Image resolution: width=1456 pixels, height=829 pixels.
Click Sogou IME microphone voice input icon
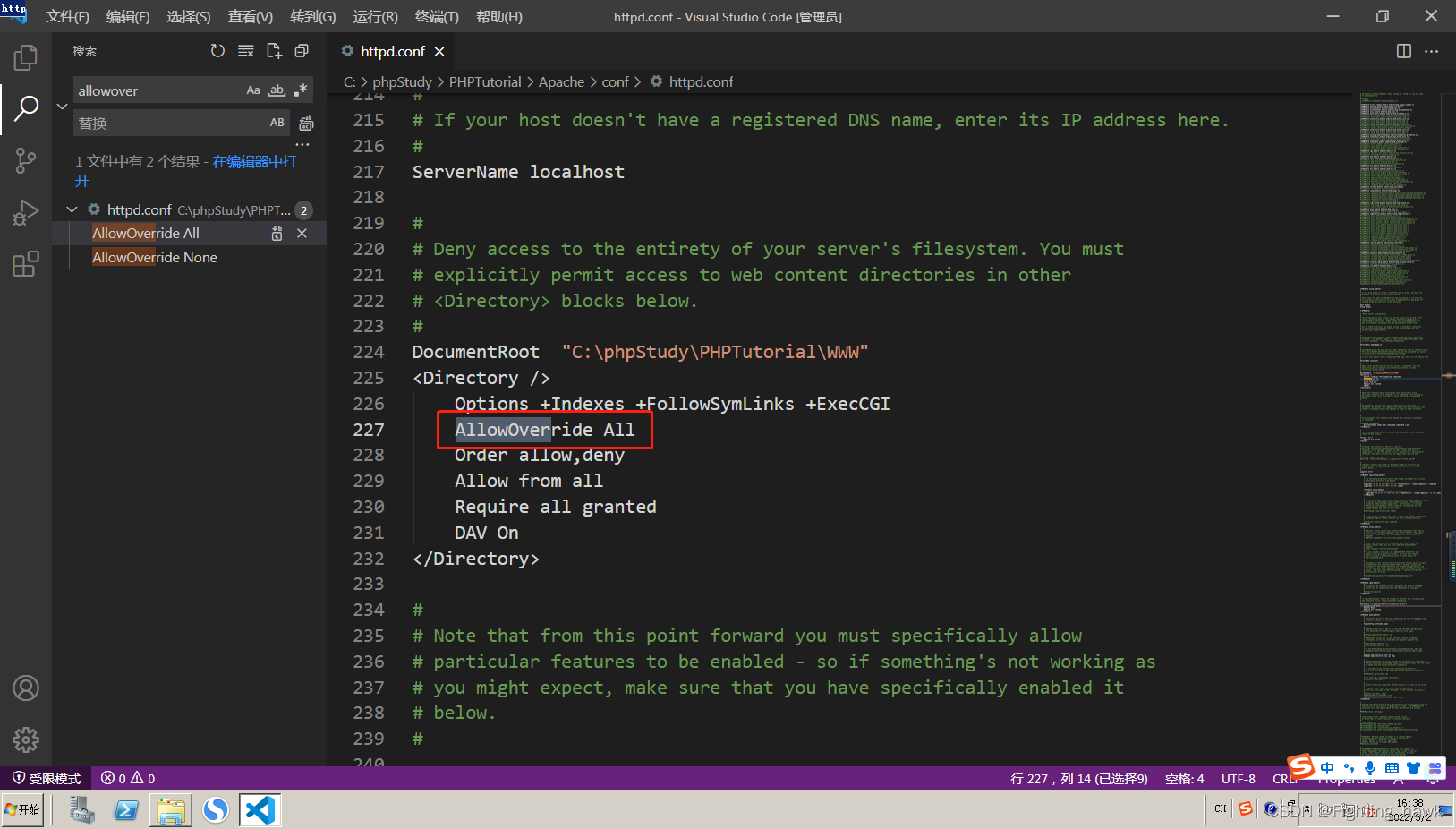pyautogui.click(x=1370, y=768)
